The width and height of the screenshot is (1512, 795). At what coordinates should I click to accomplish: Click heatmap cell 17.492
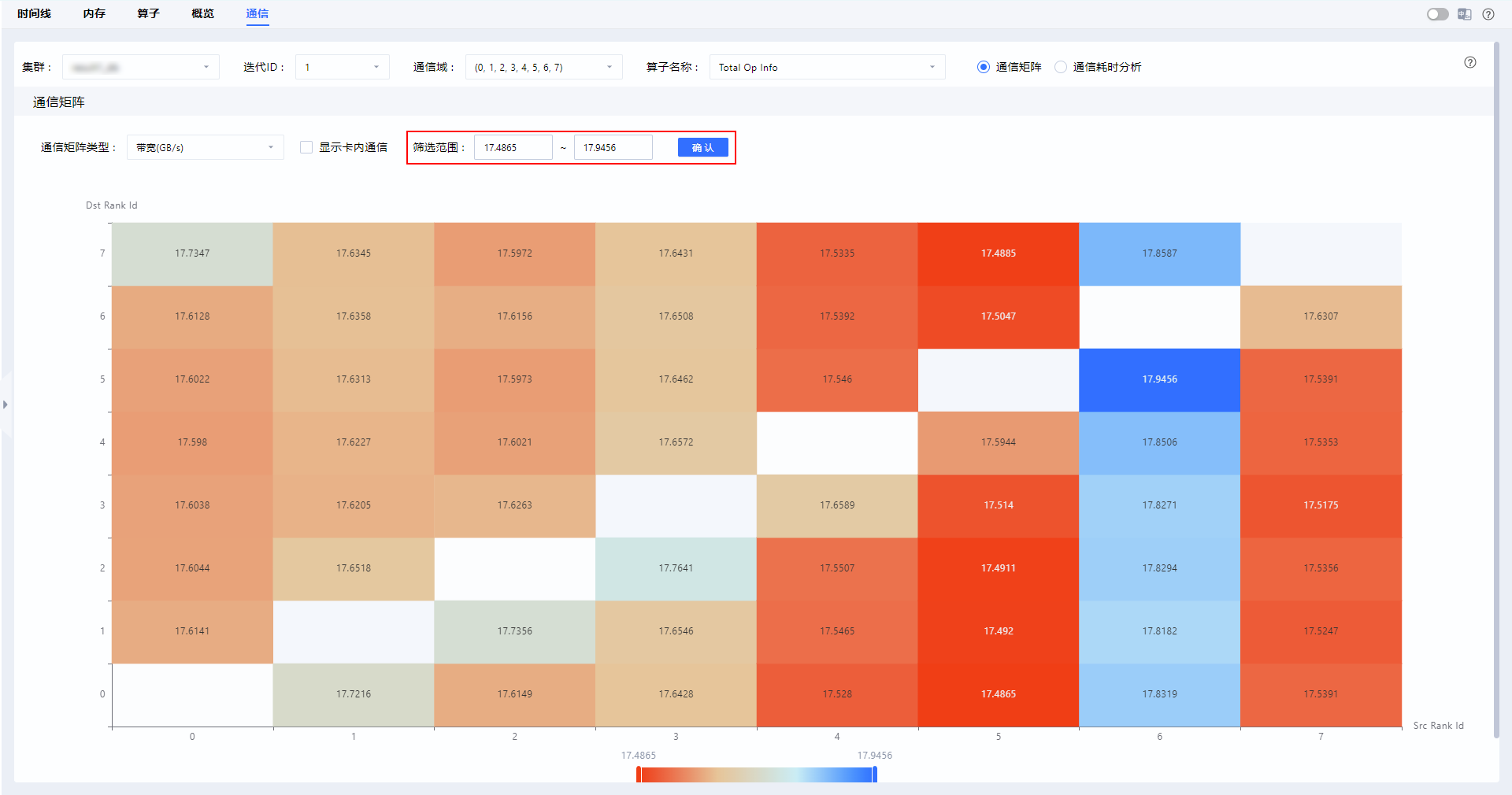point(998,631)
